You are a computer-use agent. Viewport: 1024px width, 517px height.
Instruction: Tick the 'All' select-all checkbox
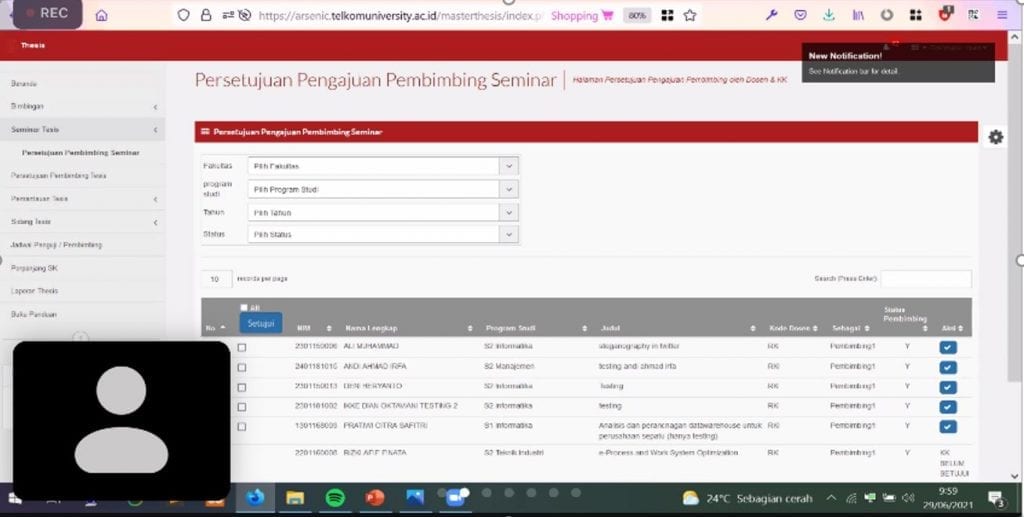[244, 308]
